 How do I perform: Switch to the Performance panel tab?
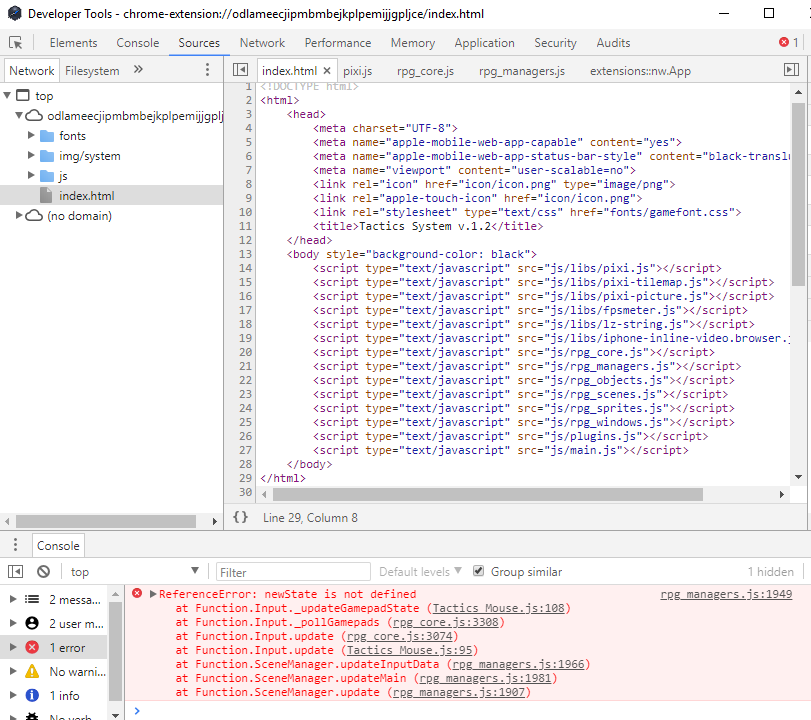click(x=338, y=43)
